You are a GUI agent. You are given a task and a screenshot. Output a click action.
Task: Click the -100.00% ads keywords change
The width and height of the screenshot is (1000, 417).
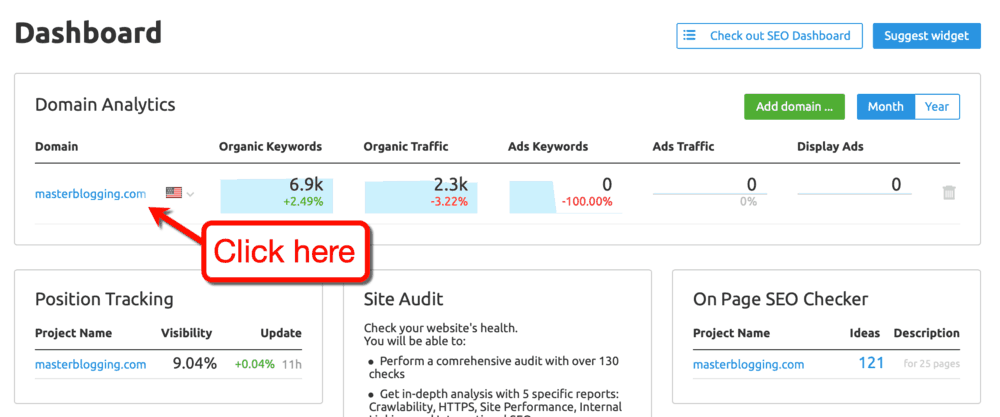click(587, 202)
